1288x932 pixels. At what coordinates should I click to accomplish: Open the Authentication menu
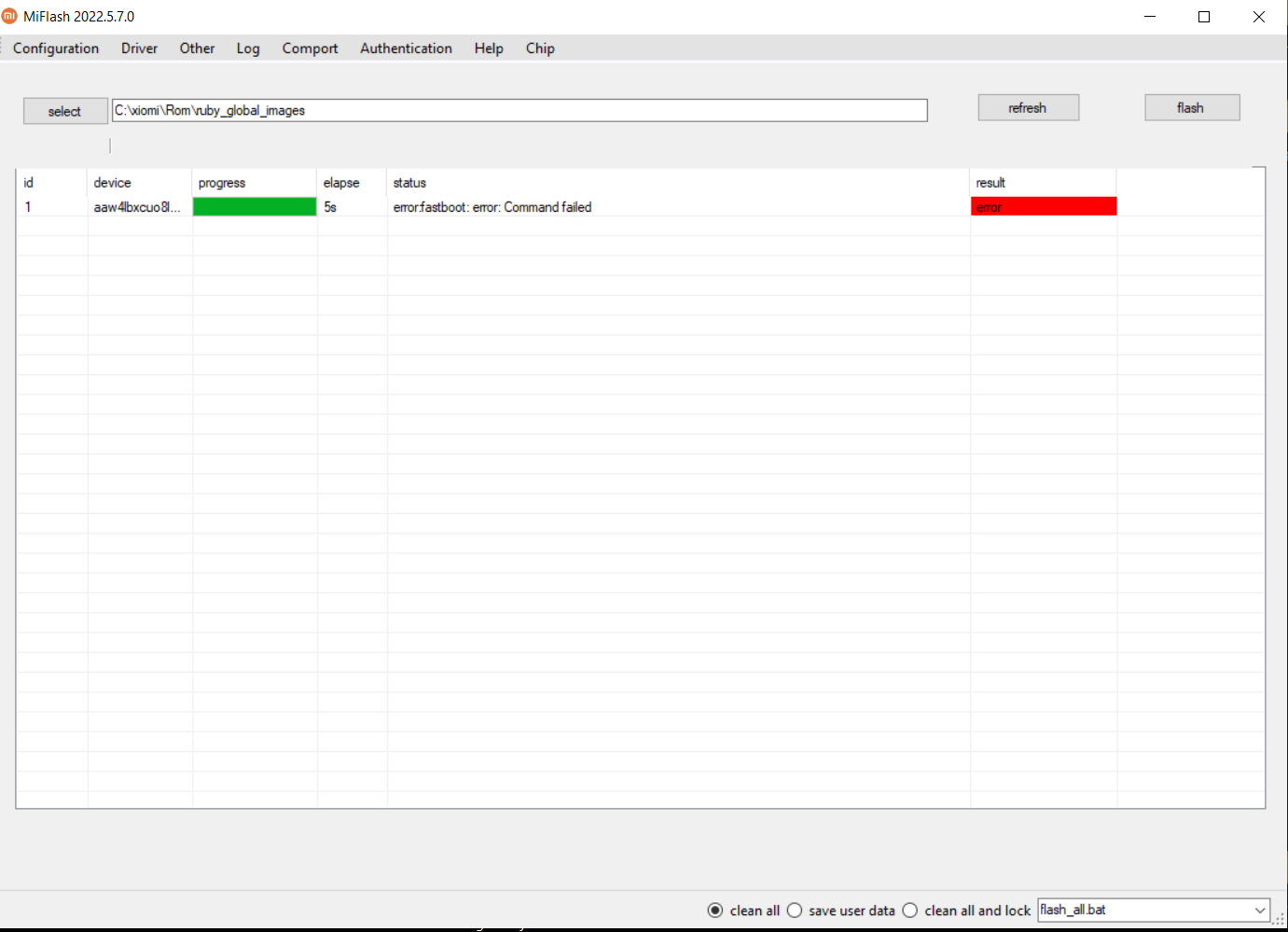tap(406, 49)
